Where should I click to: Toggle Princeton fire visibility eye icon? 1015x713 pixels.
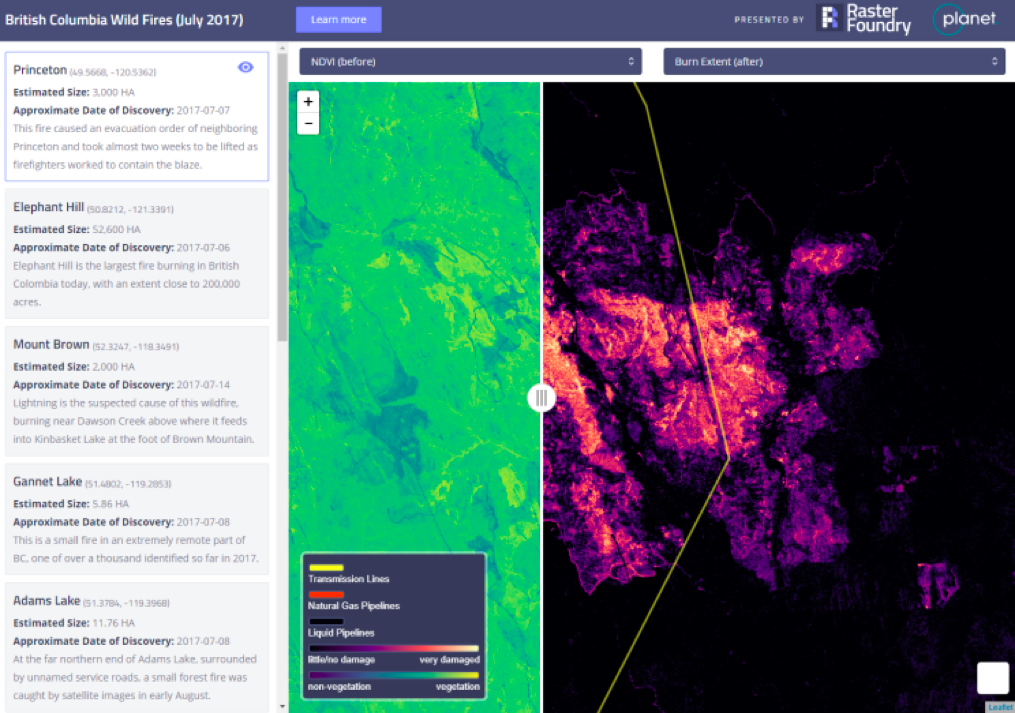pyautogui.click(x=245, y=67)
